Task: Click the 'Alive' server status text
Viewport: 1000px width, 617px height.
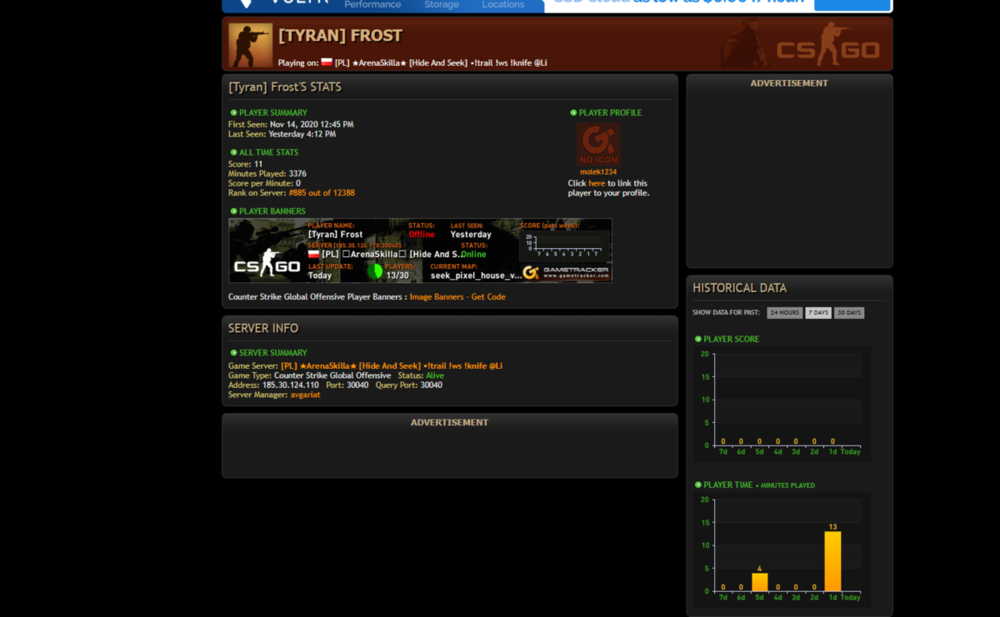Action: [434, 375]
